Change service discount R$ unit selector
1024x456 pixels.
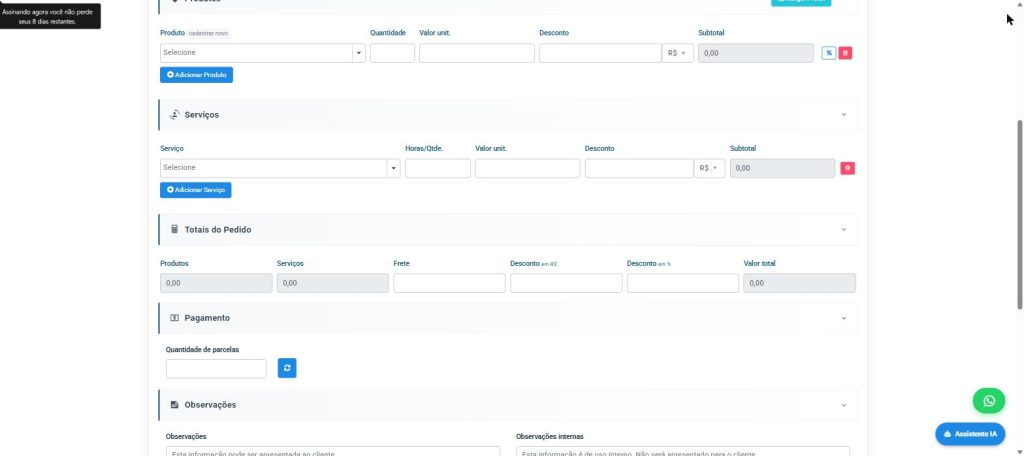[x=709, y=168]
